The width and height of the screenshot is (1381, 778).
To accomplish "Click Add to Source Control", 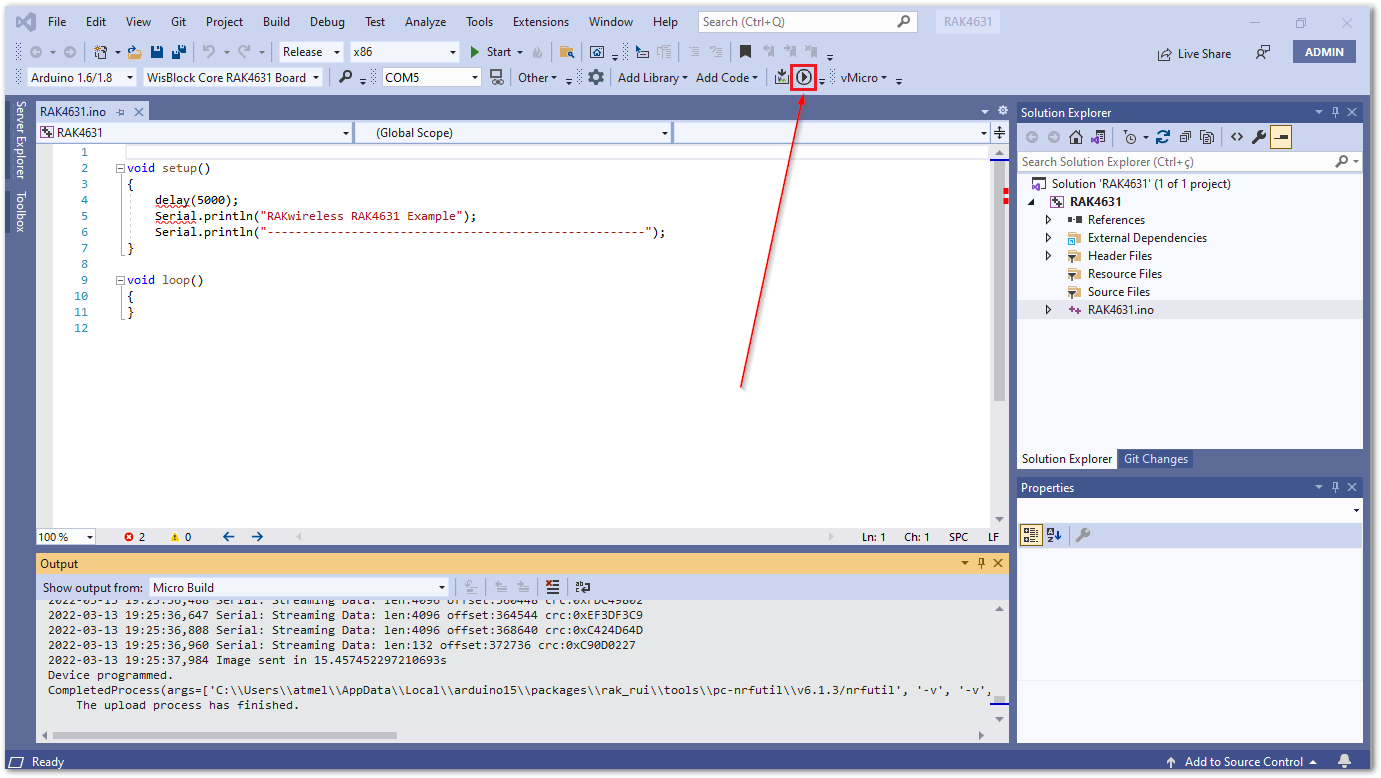I will click(x=1241, y=761).
